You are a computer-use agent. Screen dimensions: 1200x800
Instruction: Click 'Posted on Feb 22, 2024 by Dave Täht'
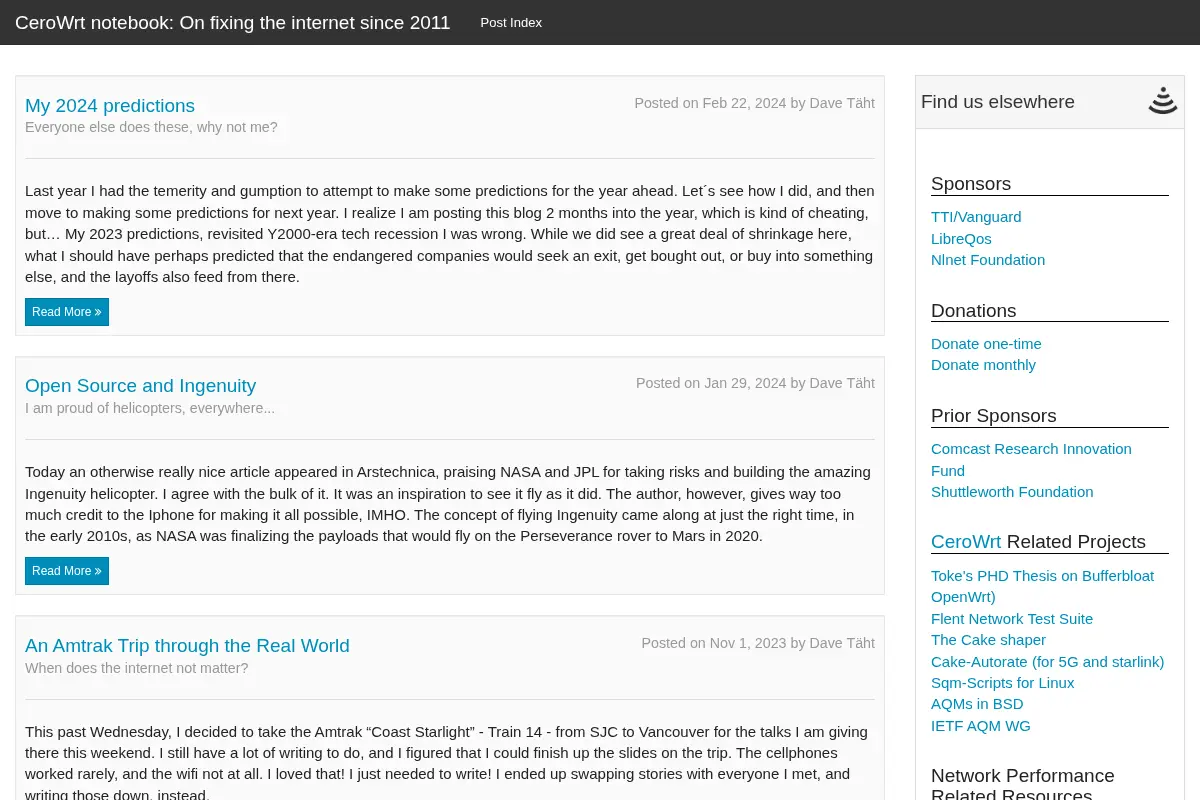click(x=754, y=103)
